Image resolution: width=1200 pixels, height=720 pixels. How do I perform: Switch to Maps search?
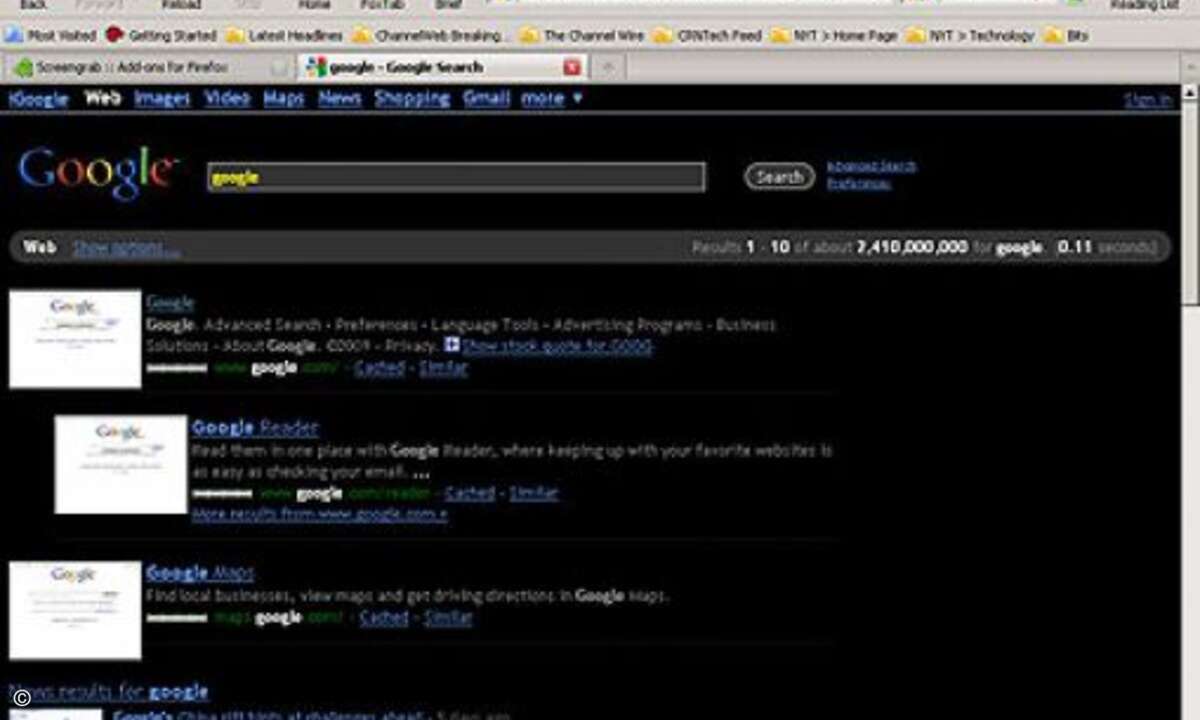[284, 98]
